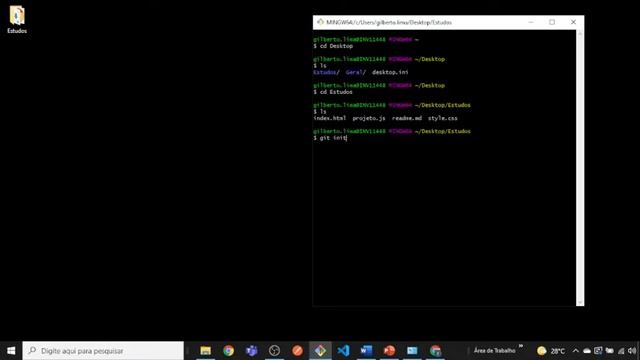
Task: Click the 'cd Estudos' command line
Action: (x=333, y=92)
